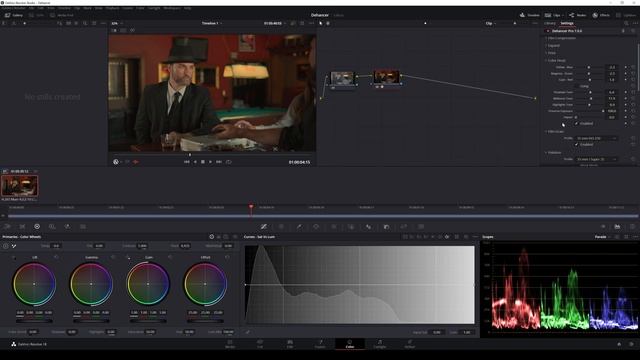Select the Curves palette icon
The width and height of the screenshot is (640, 360).
pos(264,227)
